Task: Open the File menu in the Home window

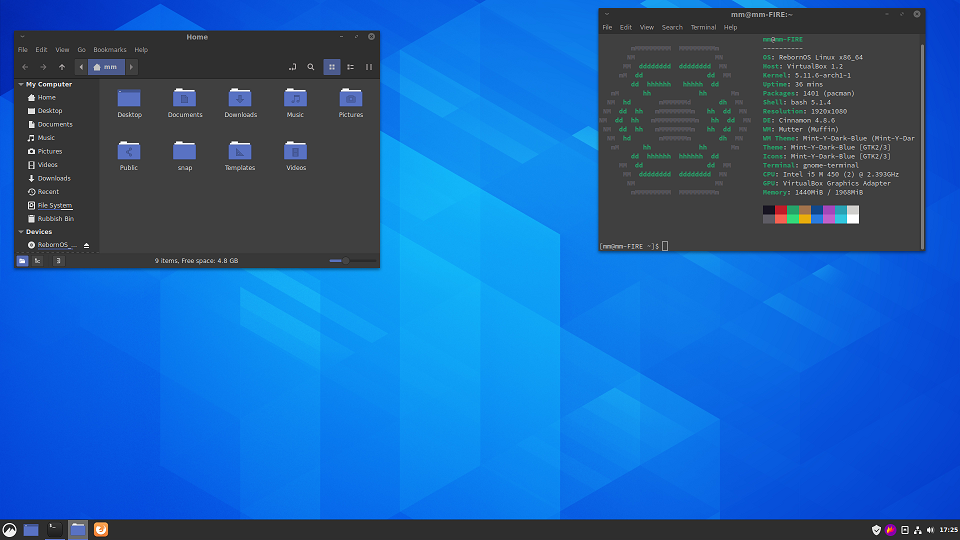Action: pos(23,50)
